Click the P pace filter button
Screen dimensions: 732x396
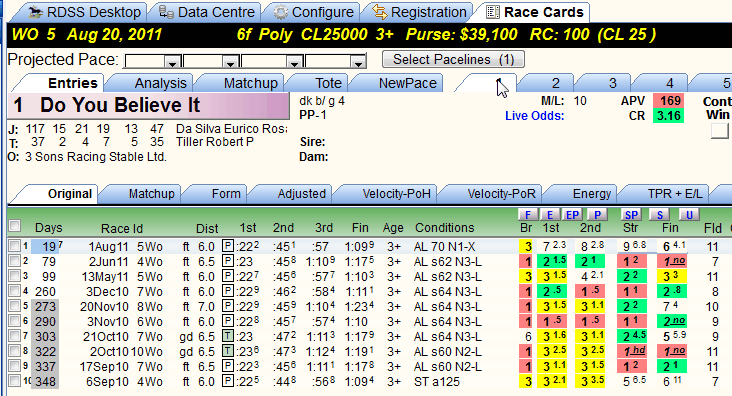[597, 215]
